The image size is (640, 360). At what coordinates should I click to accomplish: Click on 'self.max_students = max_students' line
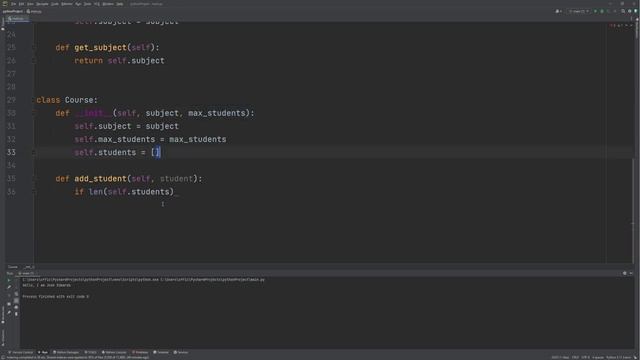(x=150, y=140)
